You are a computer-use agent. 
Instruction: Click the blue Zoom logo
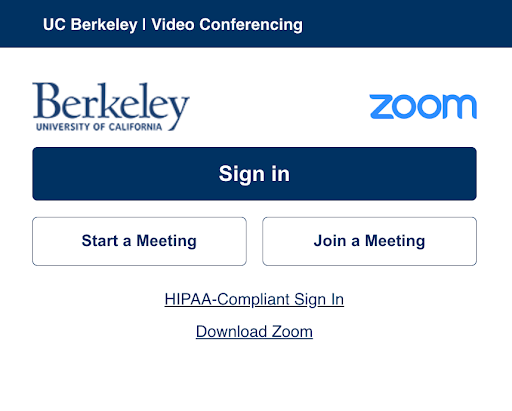coord(423,107)
